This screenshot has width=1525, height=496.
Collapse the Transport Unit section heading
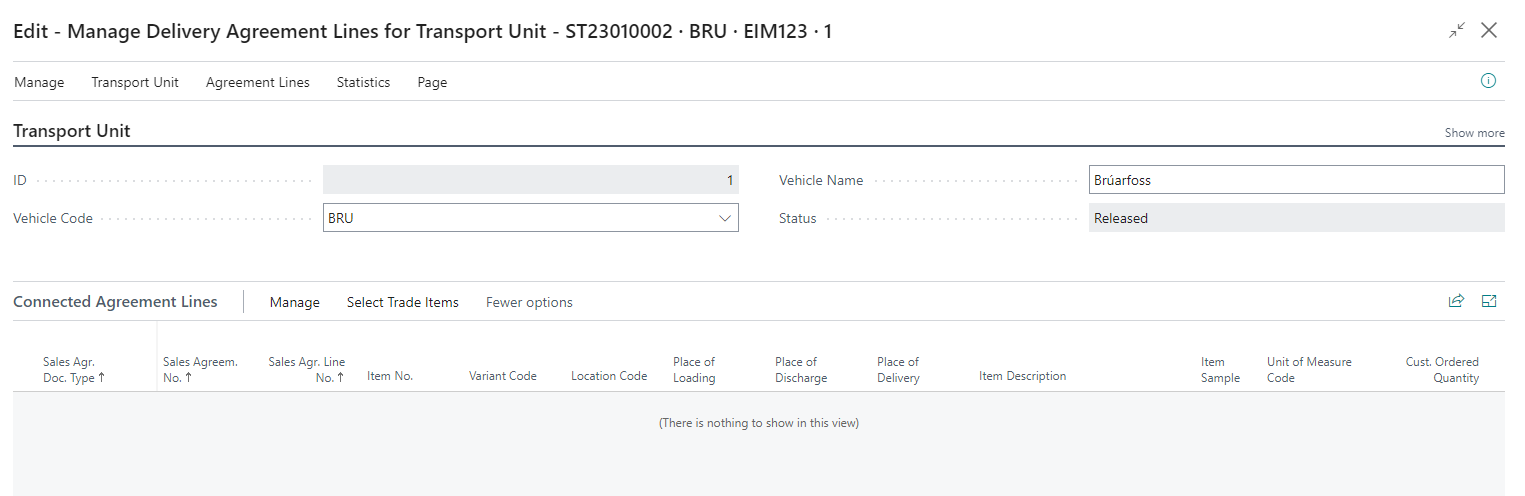pyautogui.click(x=72, y=131)
